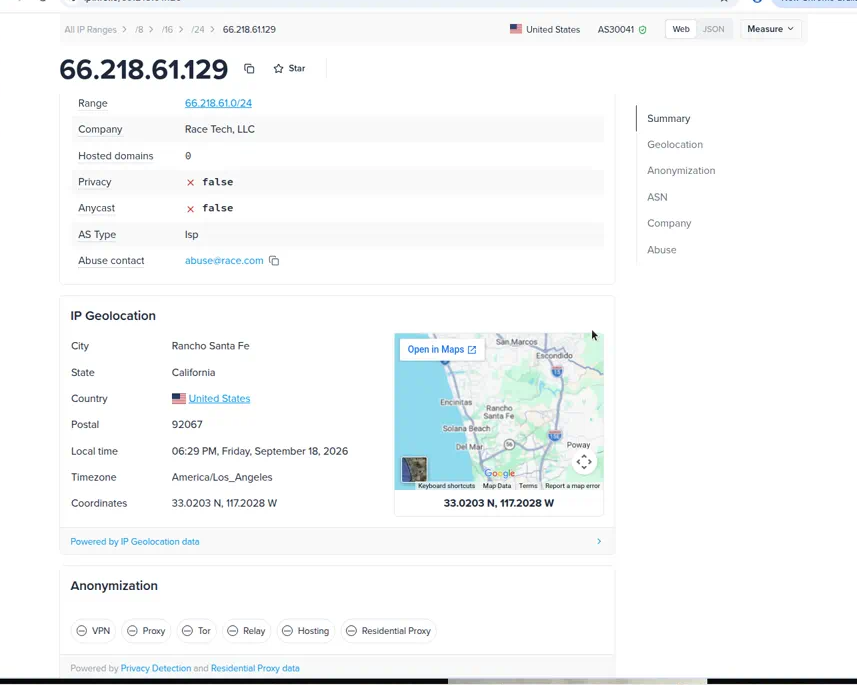This screenshot has height=685, width=857.
Task: Click the verified ASN shield icon
Action: click(x=643, y=30)
